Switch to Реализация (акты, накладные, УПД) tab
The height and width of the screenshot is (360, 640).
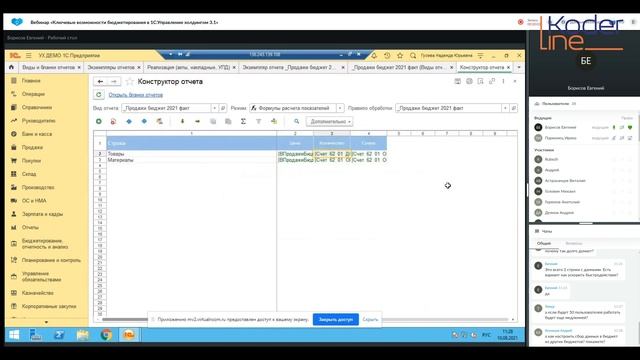pyautogui.click(x=188, y=67)
